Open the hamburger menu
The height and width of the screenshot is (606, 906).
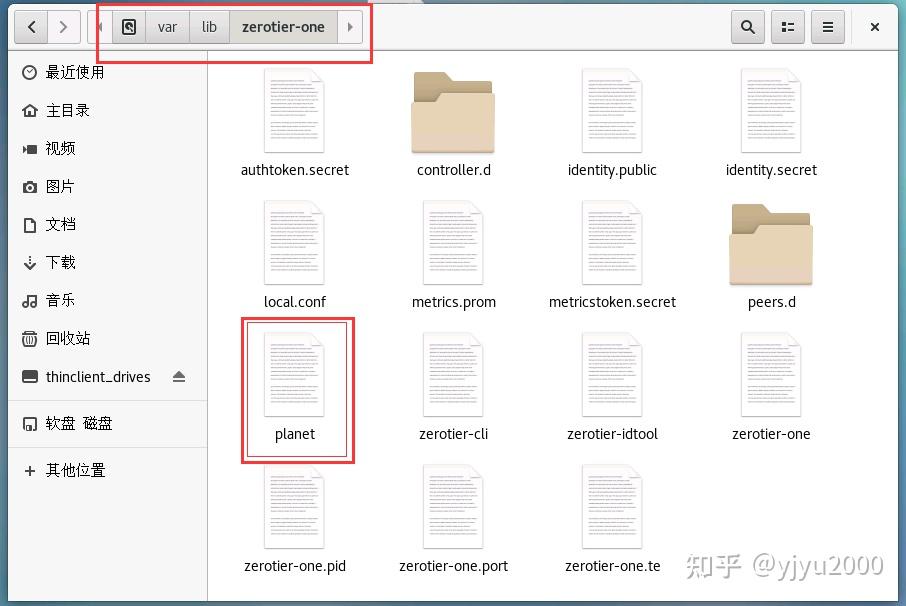(x=828, y=27)
